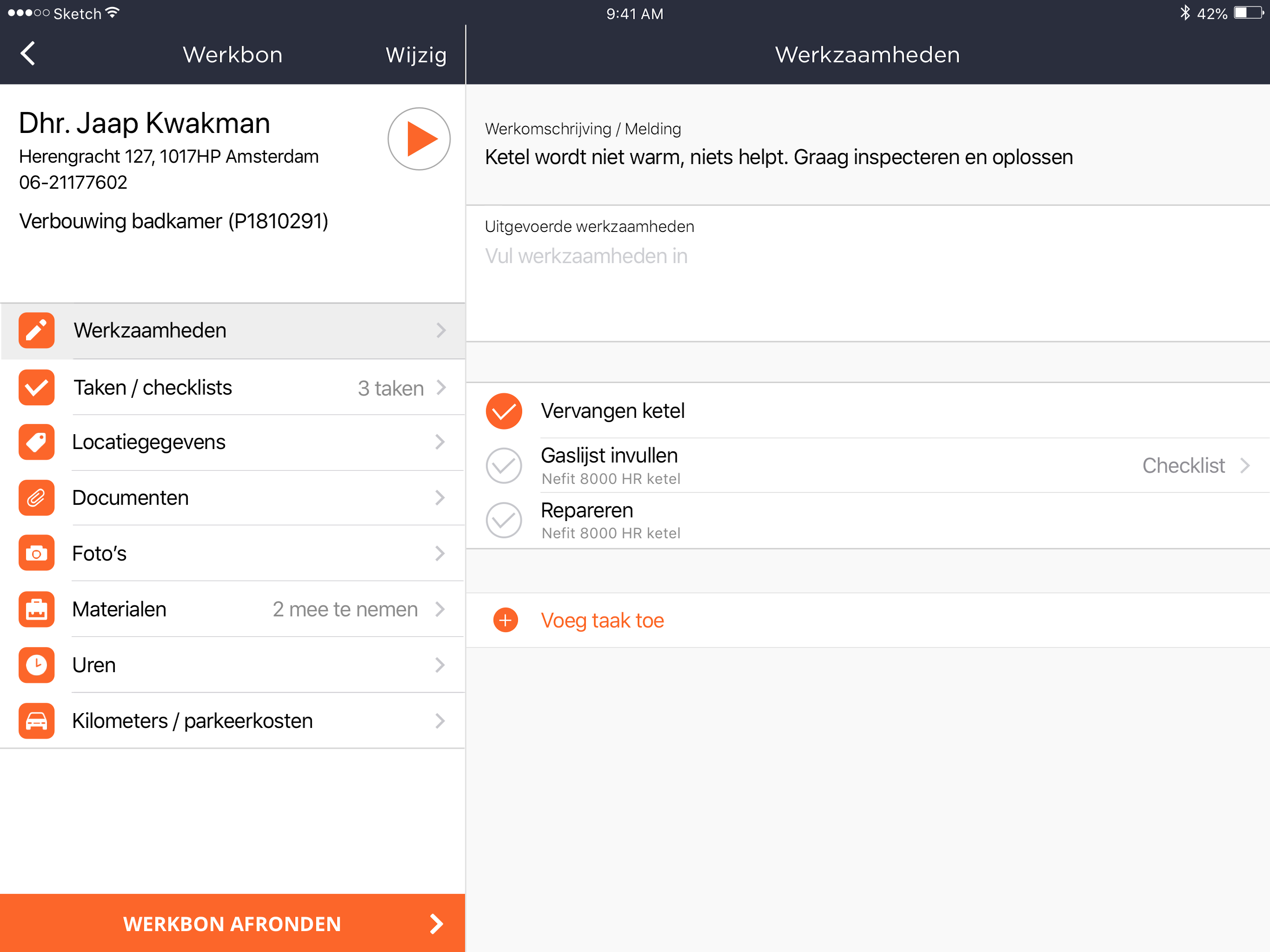Click the Uren clock icon
This screenshot has width=1270, height=952.
pyautogui.click(x=36, y=665)
